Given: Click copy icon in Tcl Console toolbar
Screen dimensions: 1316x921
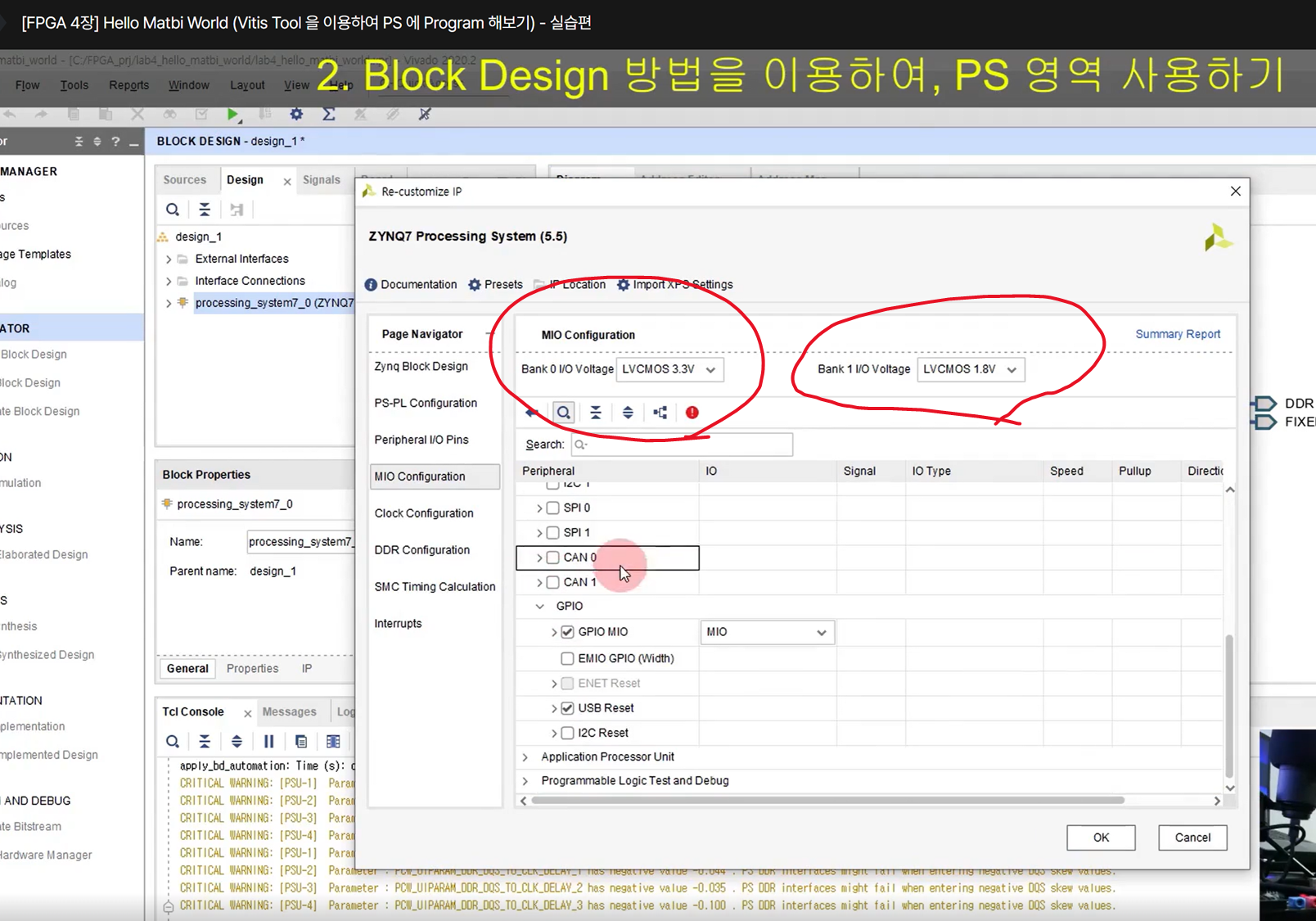Looking at the screenshot, I should pos(301,742).
